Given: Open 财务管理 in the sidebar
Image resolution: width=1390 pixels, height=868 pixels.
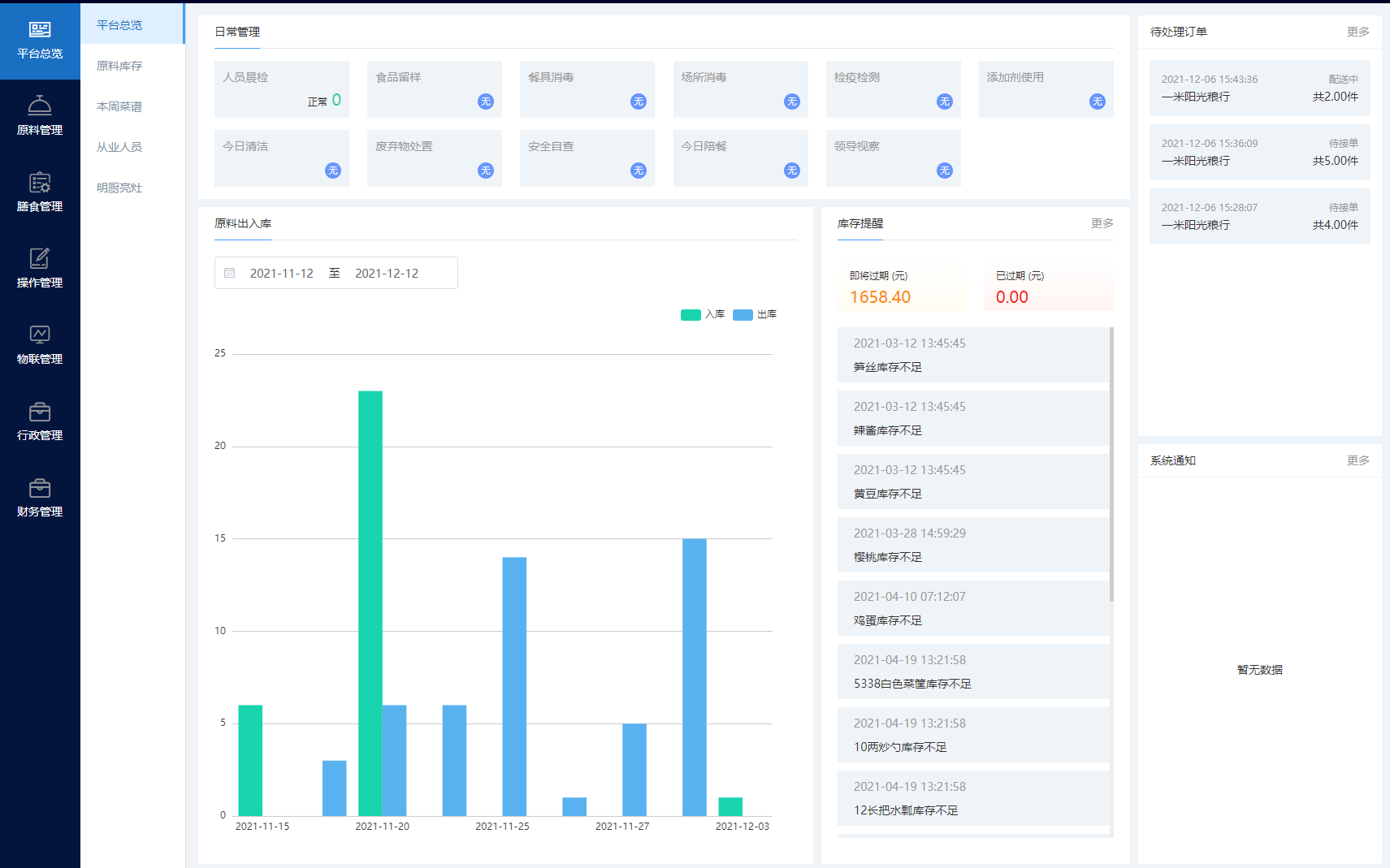Looking at the screenshot, I should (40, 489).
